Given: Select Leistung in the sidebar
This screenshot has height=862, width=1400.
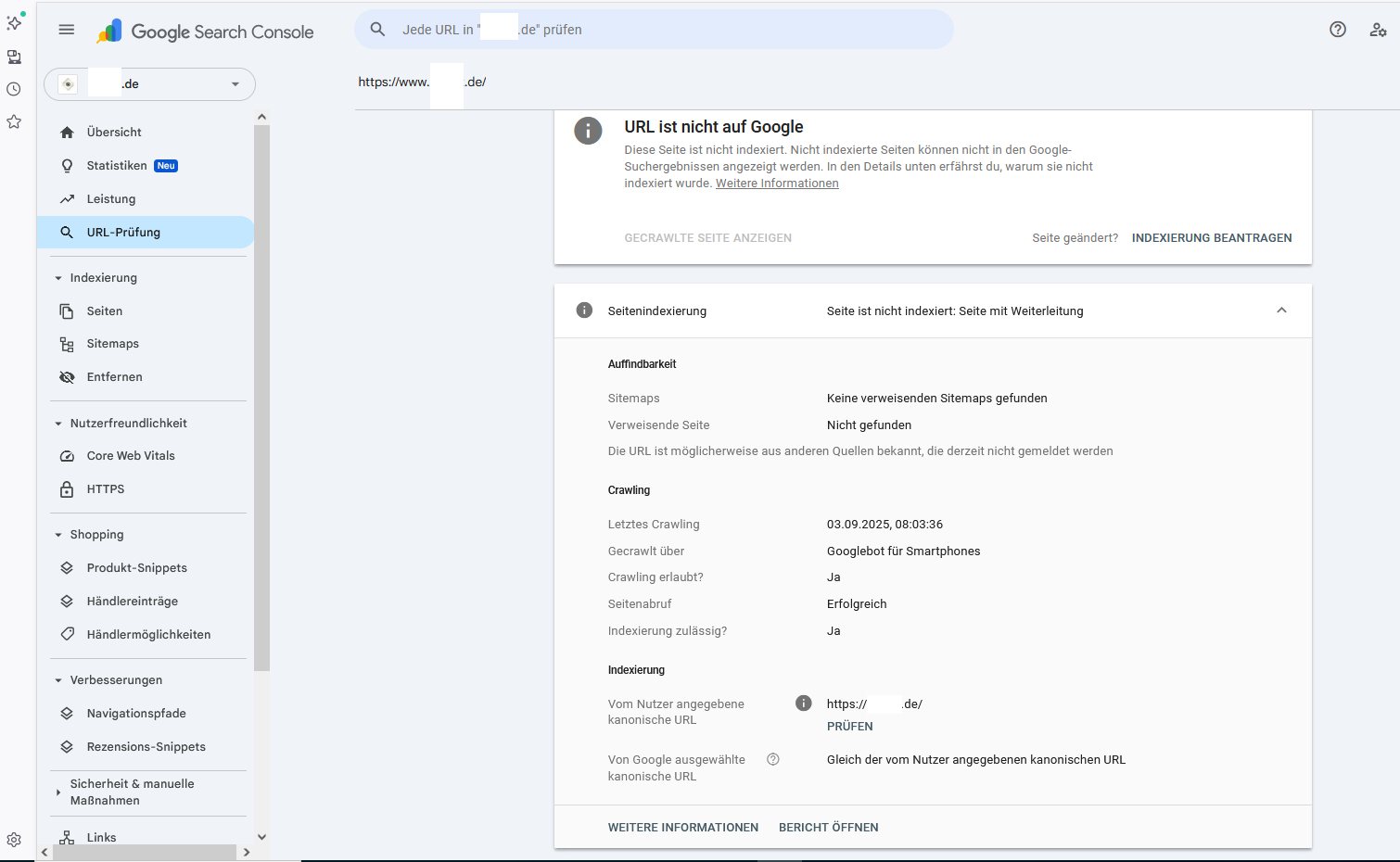Looking at the screenshot, I should coord(110,199).
